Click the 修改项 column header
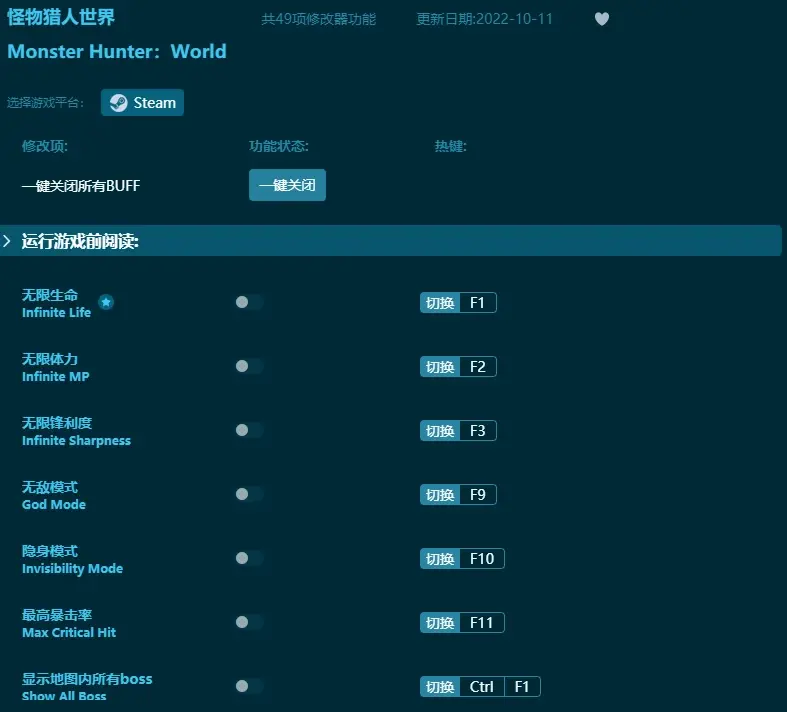Image resolution: width=787 pixels, height=712 pixels. (45, 146)
